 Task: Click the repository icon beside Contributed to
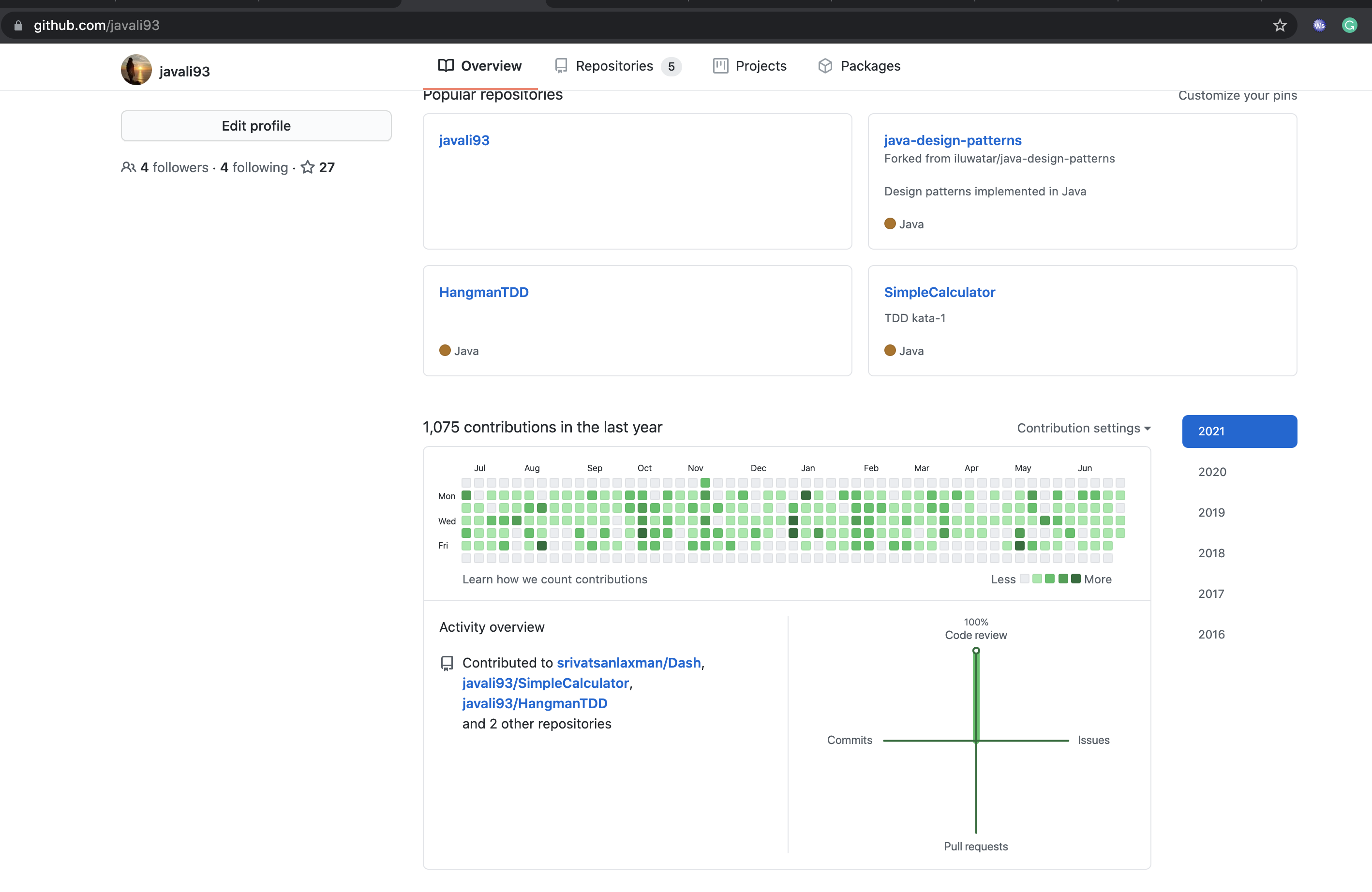[447, 663]
